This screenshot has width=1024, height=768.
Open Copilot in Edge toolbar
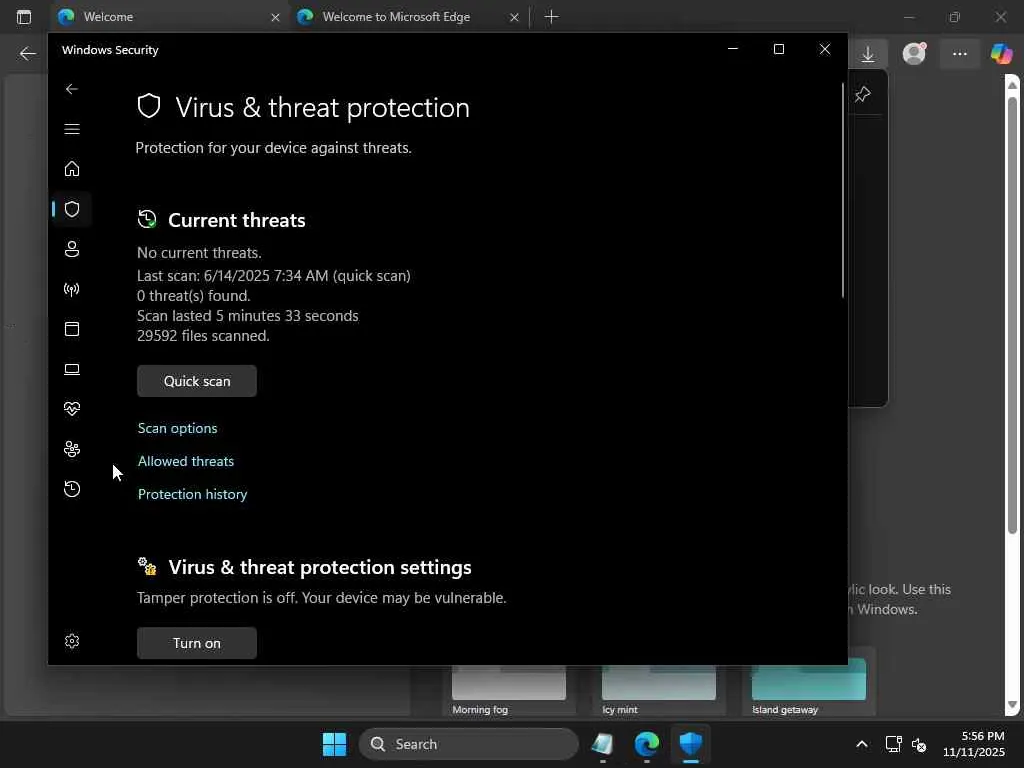click(1001, 54)
